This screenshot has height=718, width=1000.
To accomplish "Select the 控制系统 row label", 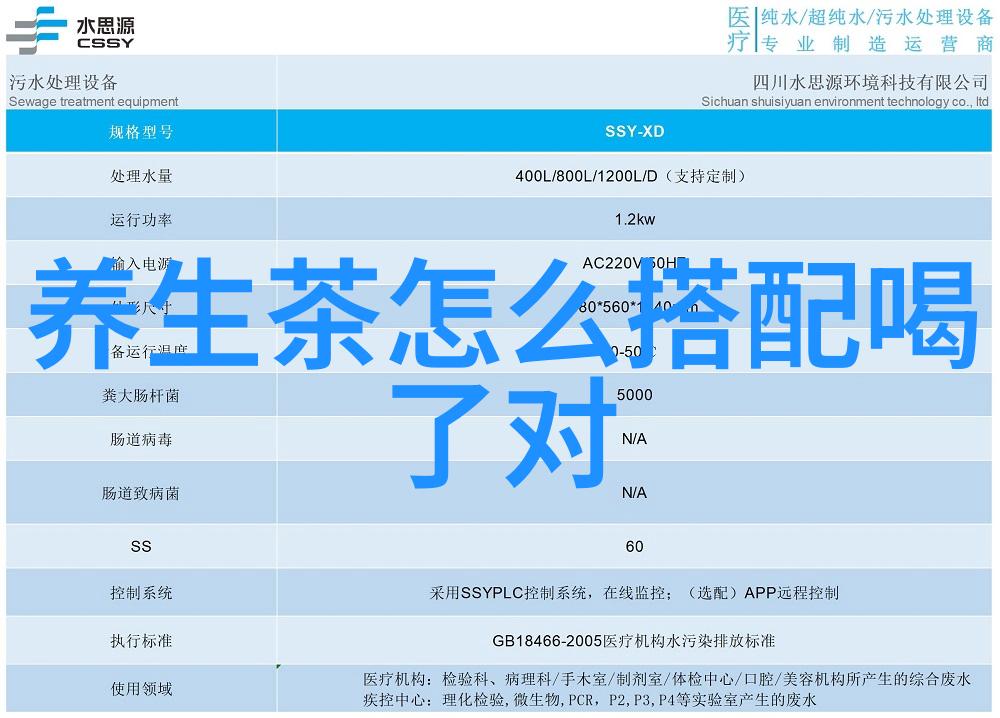I will (x=141, y=593).
